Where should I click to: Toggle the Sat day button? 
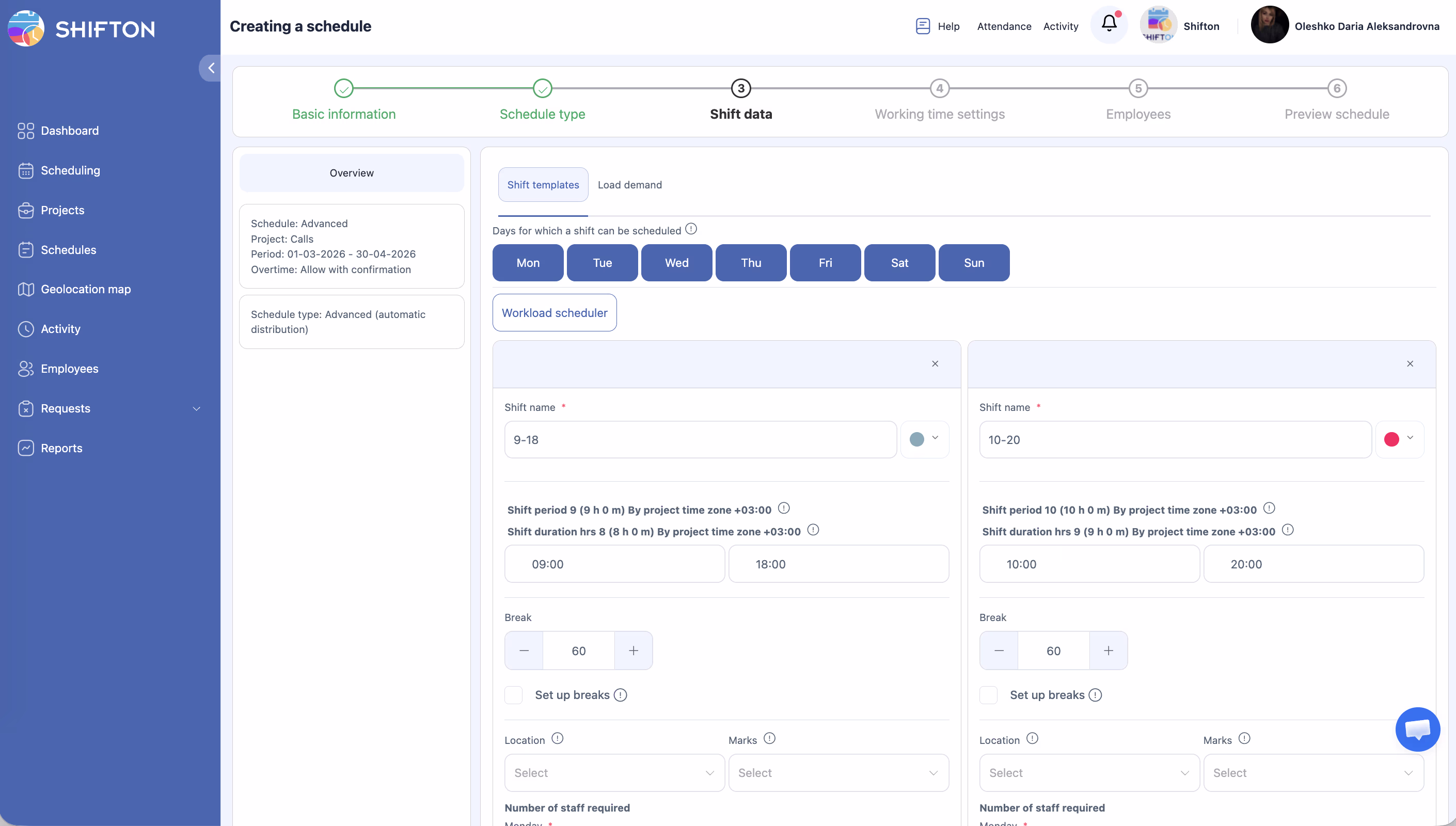pyautogui.click(x=899, y=263)
